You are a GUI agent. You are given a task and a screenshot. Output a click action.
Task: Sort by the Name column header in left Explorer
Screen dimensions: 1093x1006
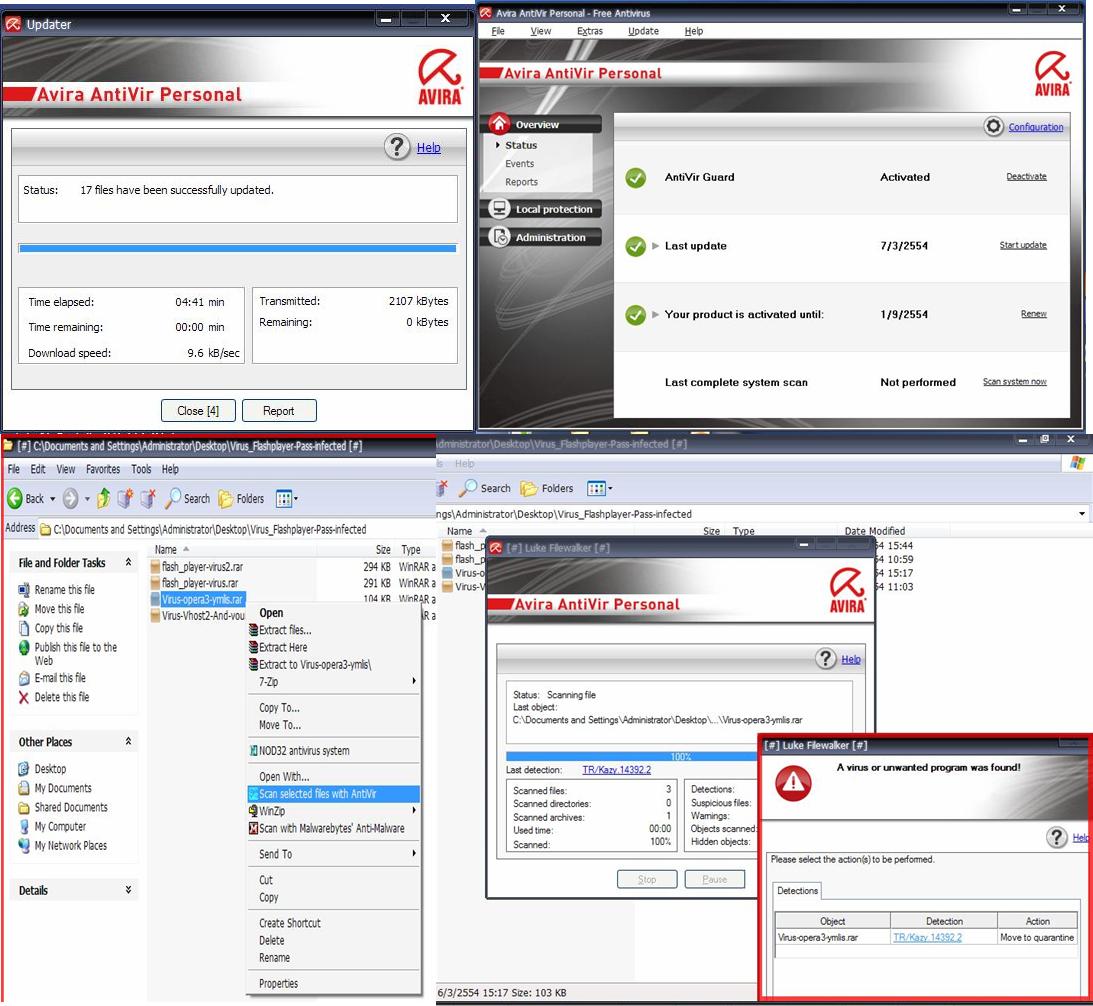click(165, 549)
